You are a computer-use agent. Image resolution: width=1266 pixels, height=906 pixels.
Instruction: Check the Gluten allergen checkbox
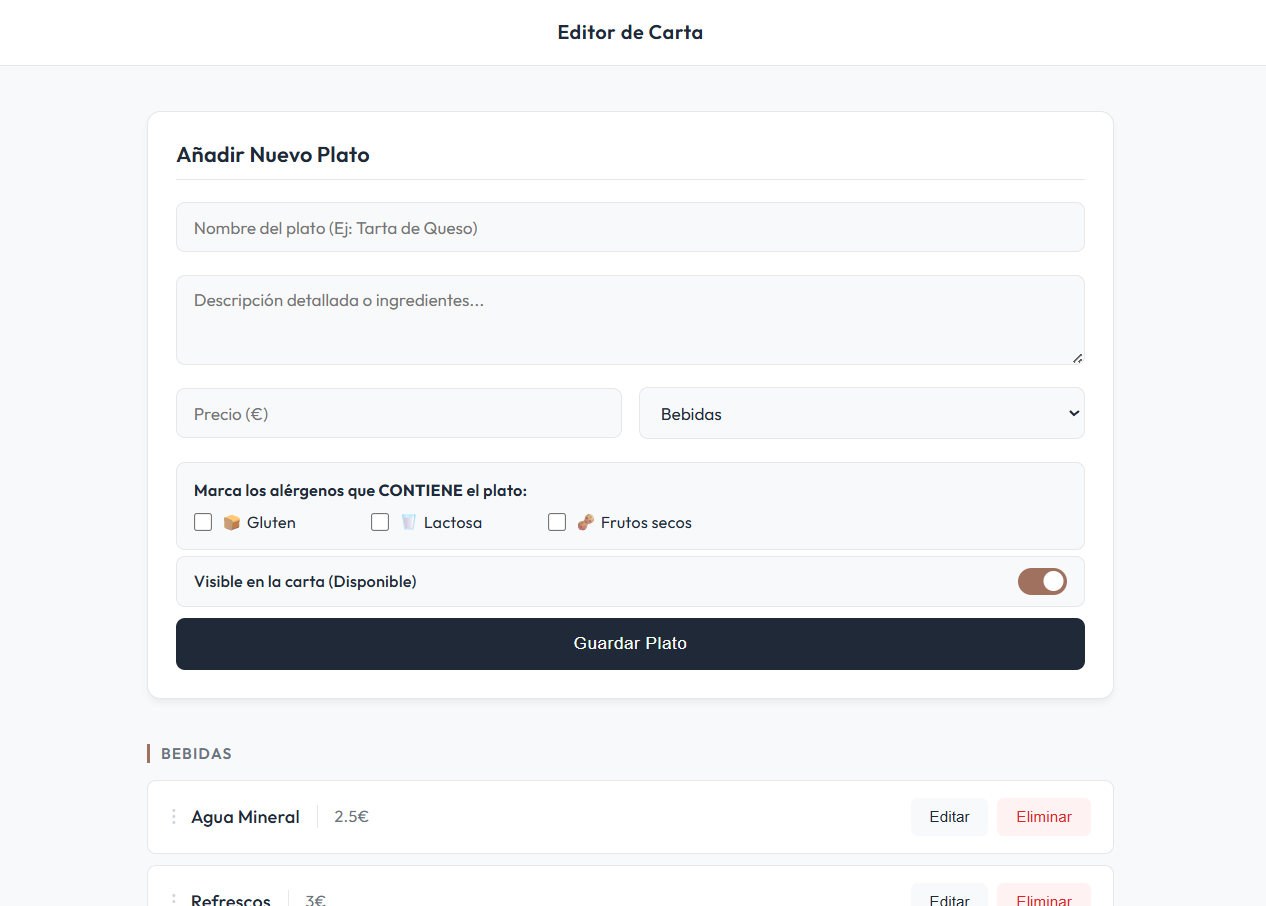[203, 522]
